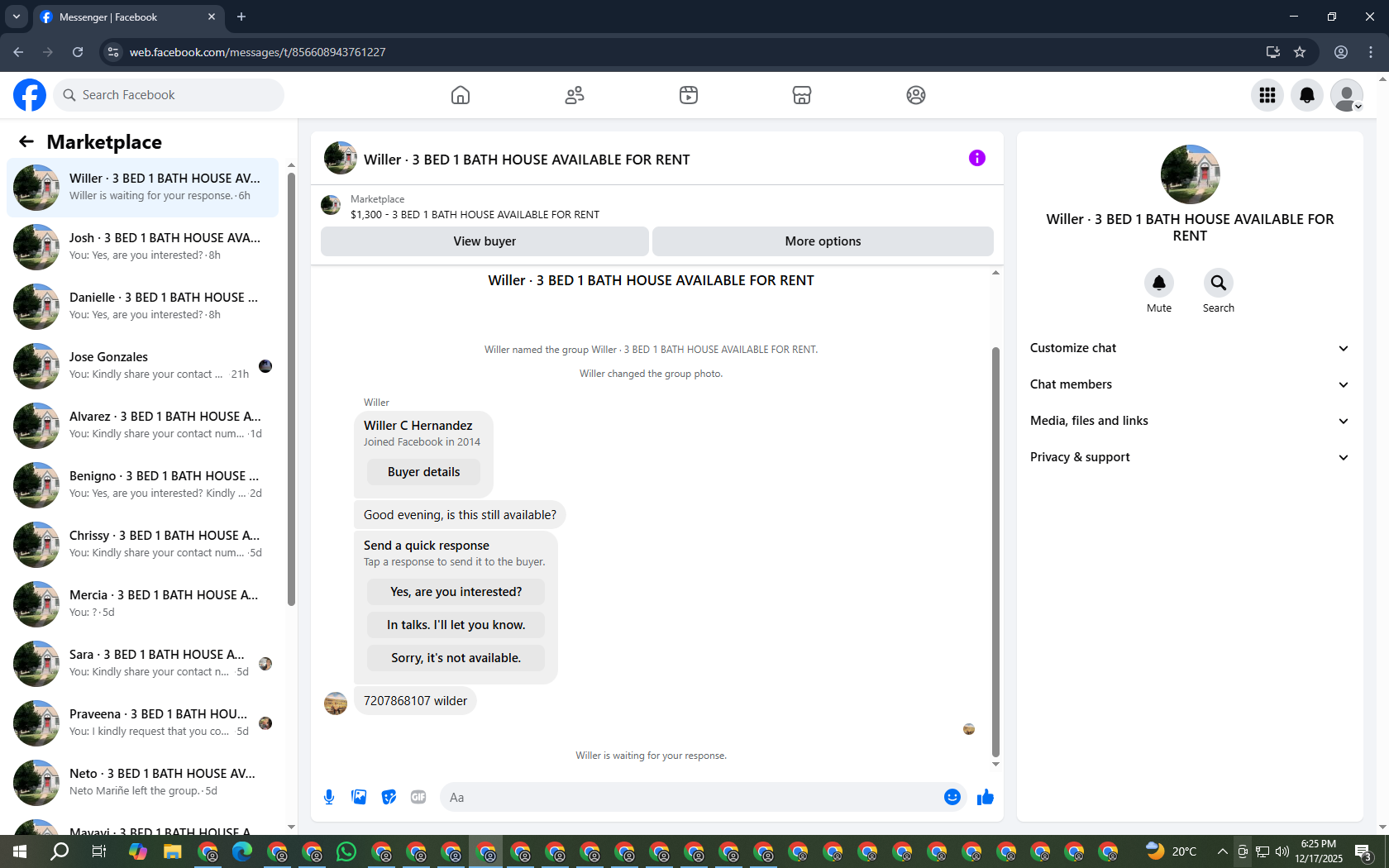
Task: Send a voice clip with microphone icon
Action: coord(329,797)
